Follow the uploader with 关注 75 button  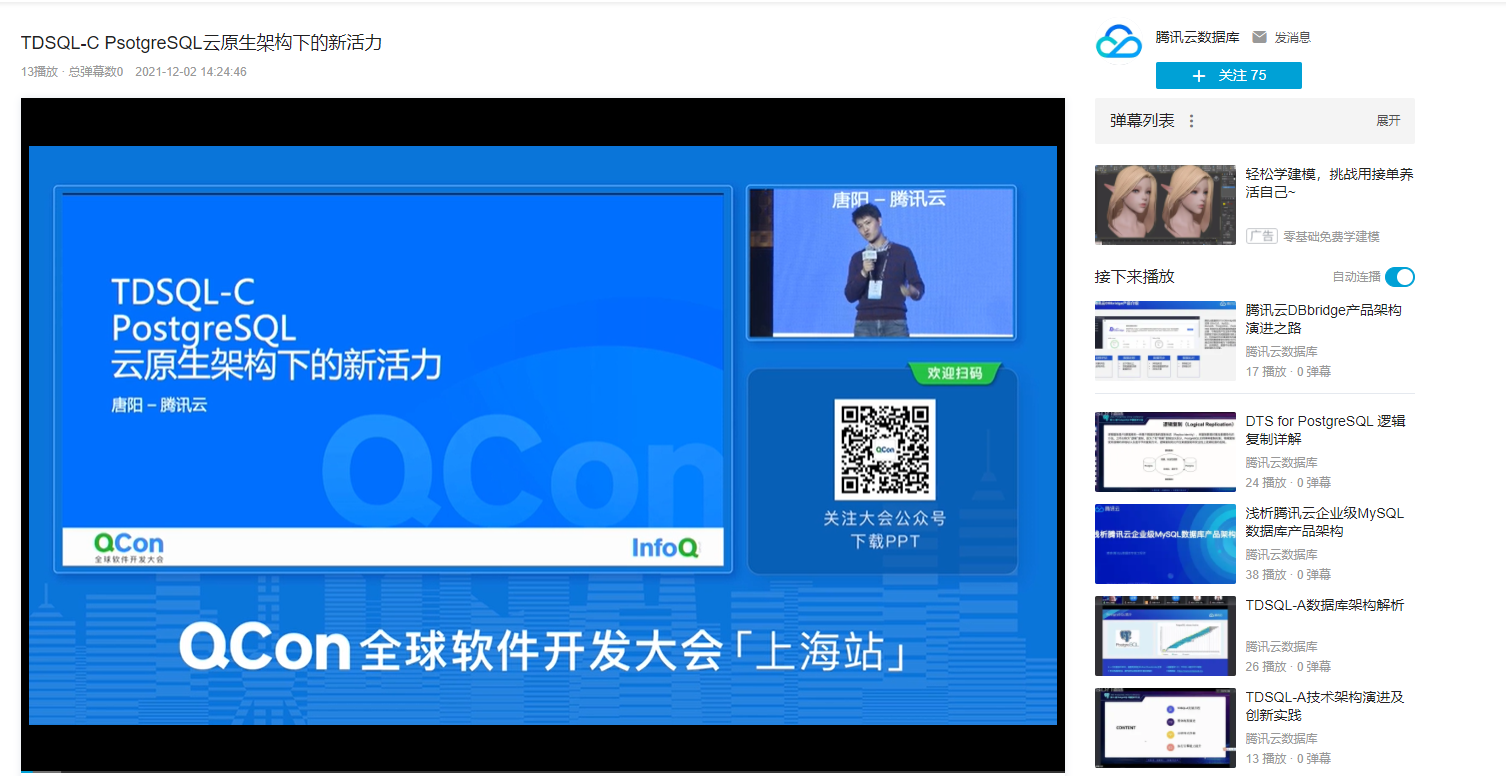[1229, 75]
